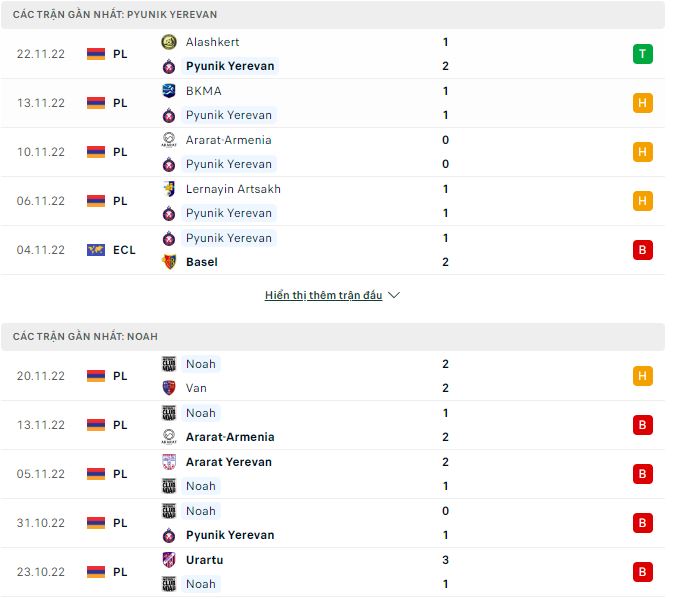Click the Armenian flag for 20.11.22 match
The height and width of the screenshot is (599, 676).
pos(96,376)
